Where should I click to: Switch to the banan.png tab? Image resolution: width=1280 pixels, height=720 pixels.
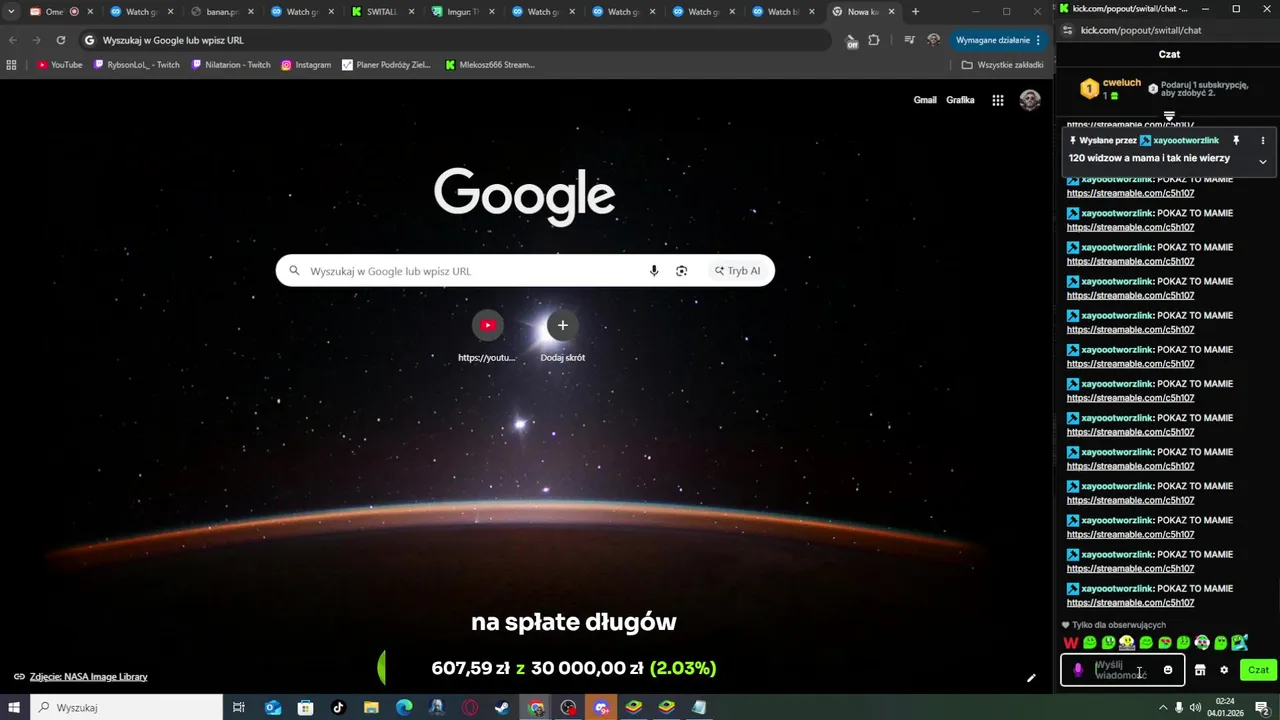224,12
